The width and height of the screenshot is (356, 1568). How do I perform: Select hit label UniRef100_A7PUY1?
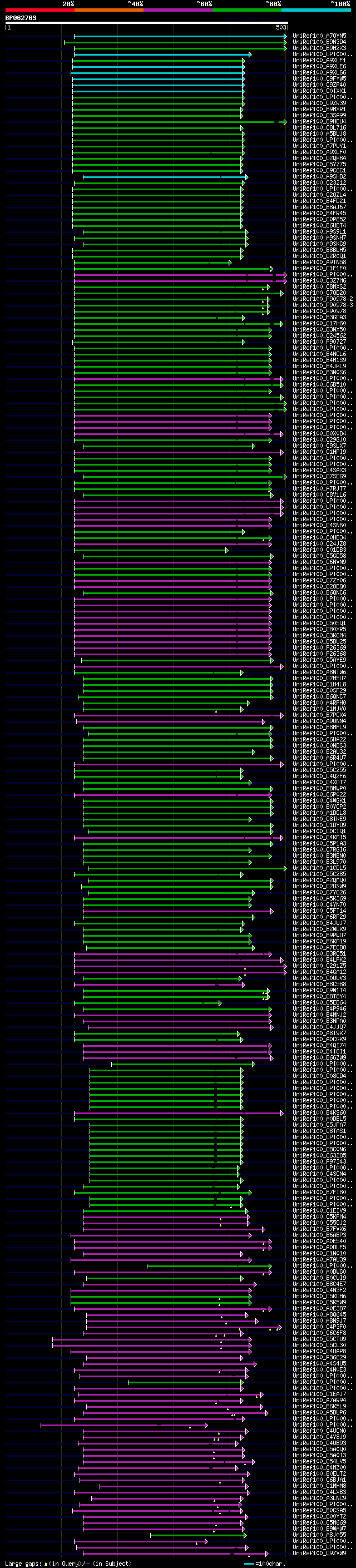(319, 146)
